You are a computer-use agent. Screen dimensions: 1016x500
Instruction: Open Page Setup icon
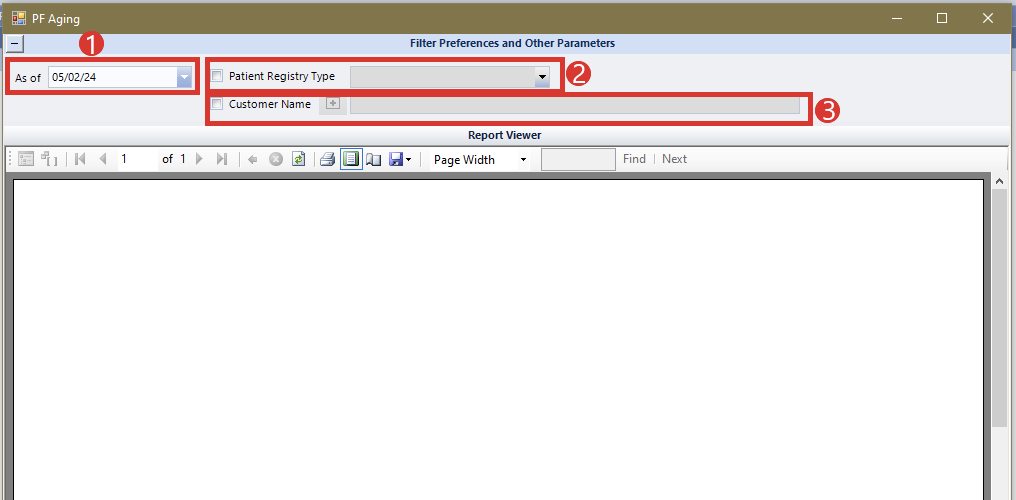point(373,159)
